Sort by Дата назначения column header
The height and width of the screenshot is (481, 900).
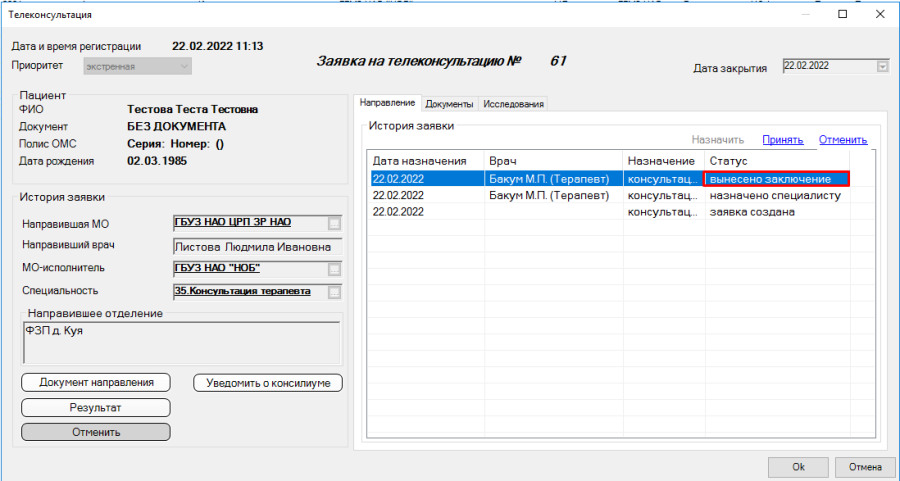[426, 161]
